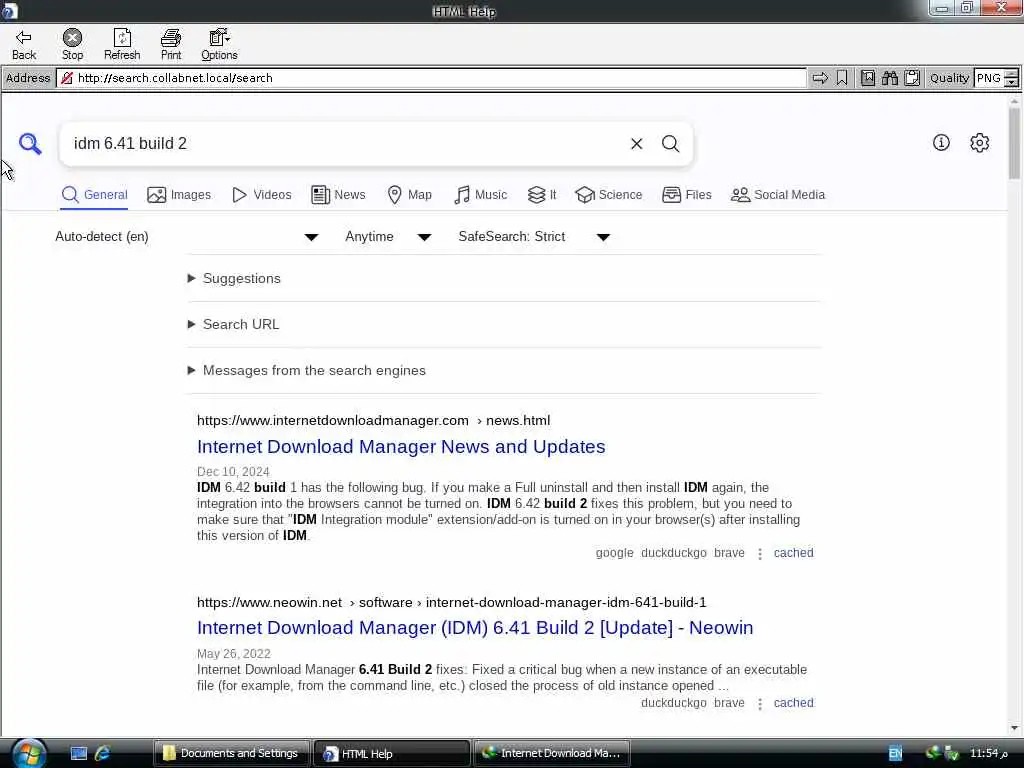This screenshot has height=768, width=1024.
Task: Switch to the News tab
Action: 338,195
